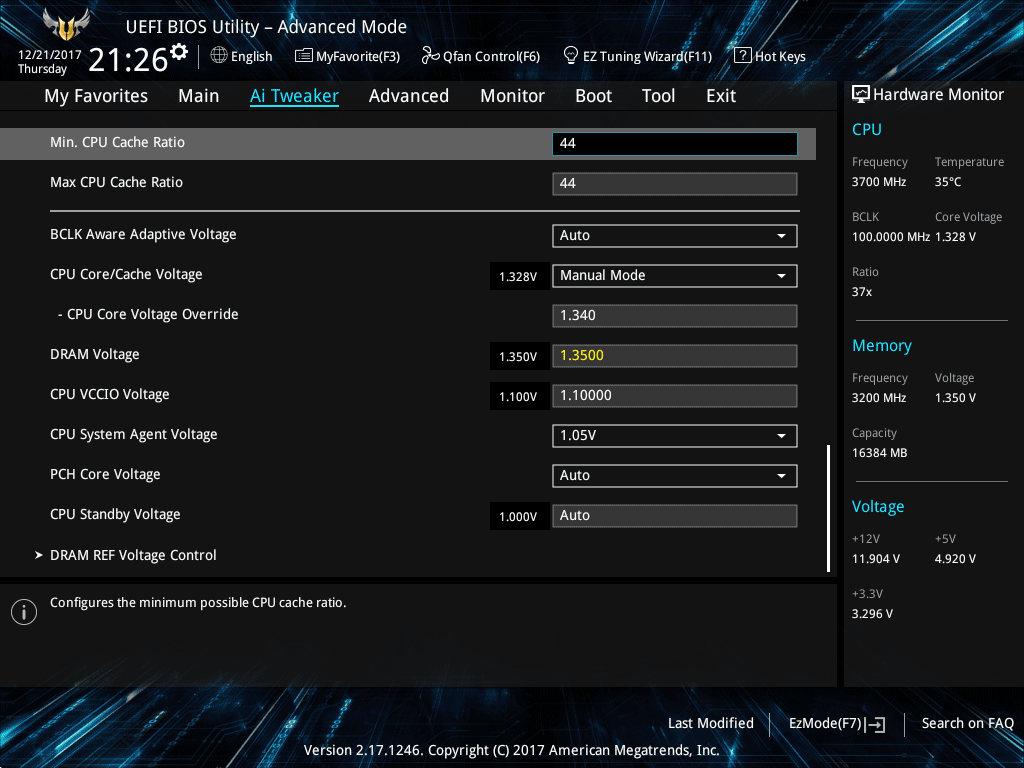Select the Max CPU Cache Ratio label
This screenshot has width=1024, height=768.
(x=116, y=182)
